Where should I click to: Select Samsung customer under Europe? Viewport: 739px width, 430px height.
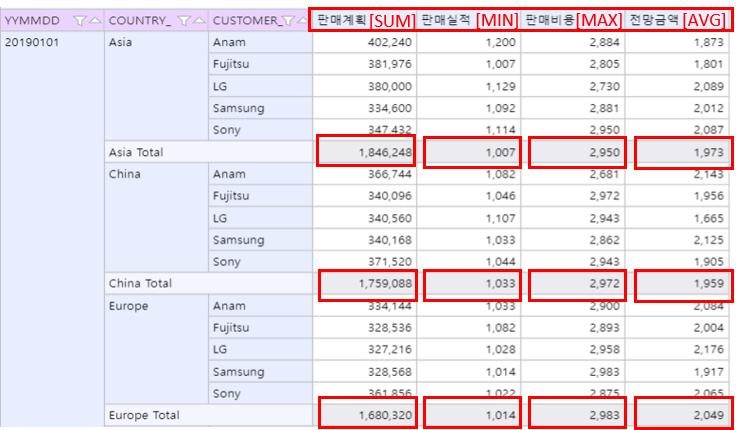click(x=261, y=372)
